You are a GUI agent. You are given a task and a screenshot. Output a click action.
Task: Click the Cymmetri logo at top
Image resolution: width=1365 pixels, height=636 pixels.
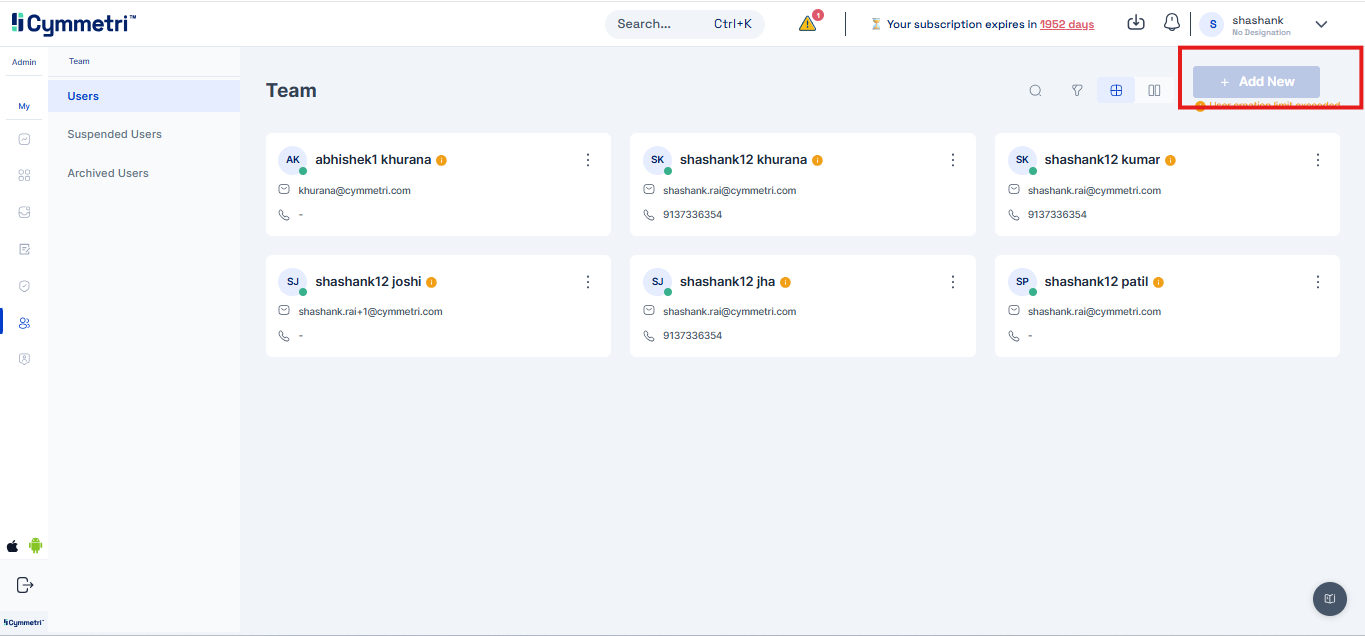[74, 23]
